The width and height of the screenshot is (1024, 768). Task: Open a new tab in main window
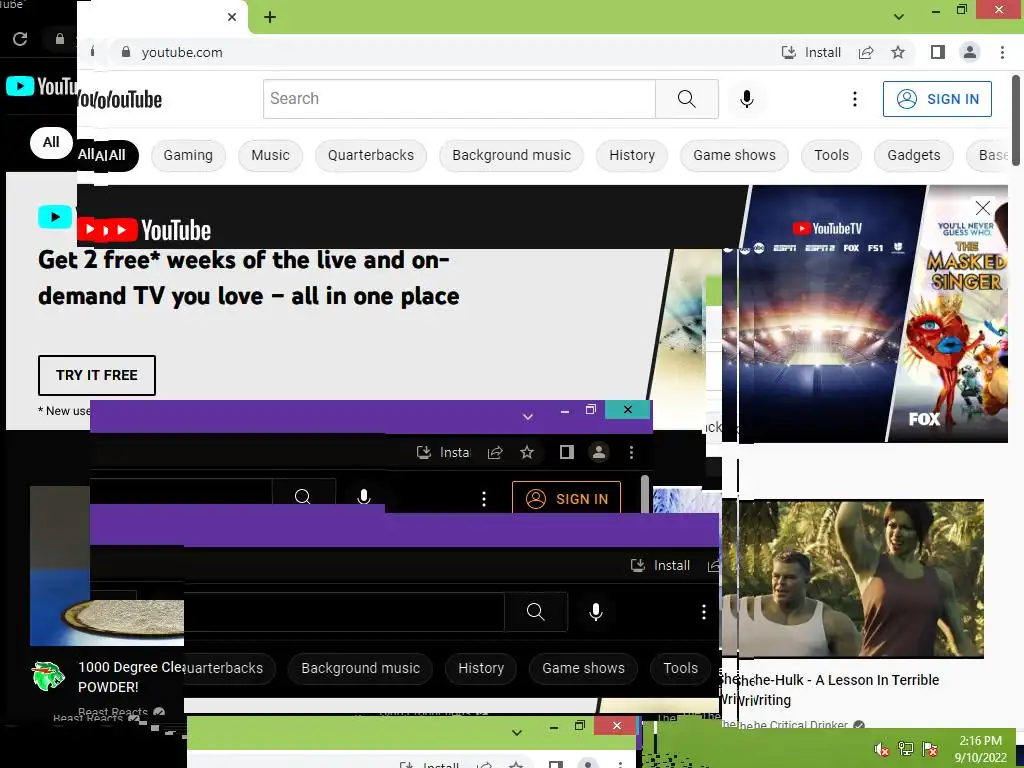click(270, 17)
